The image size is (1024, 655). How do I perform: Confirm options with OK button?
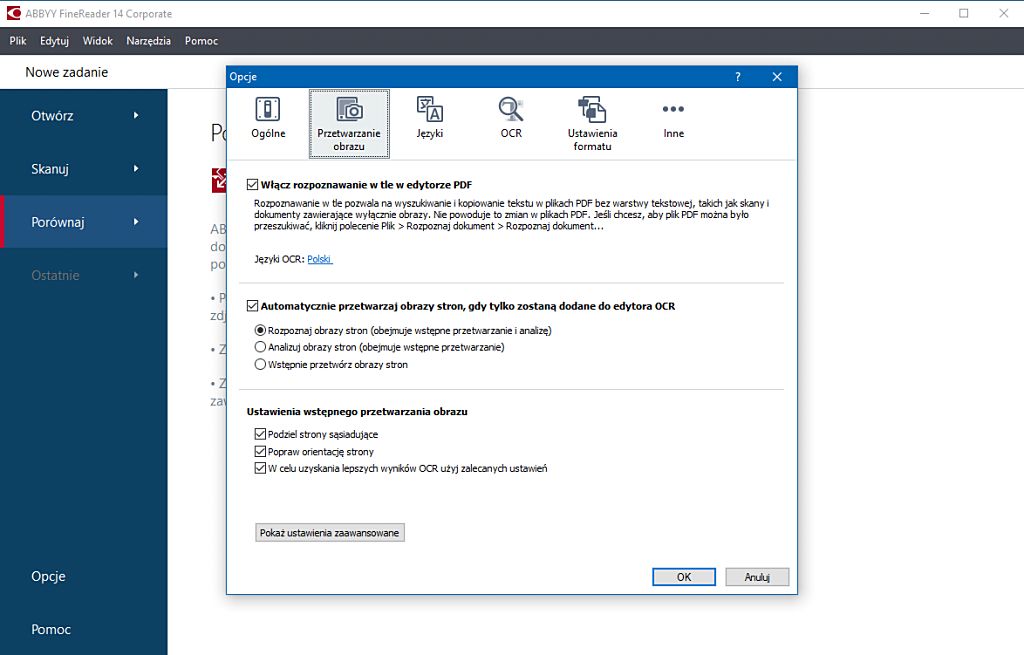pyautogui.click(x=684, y=577)
